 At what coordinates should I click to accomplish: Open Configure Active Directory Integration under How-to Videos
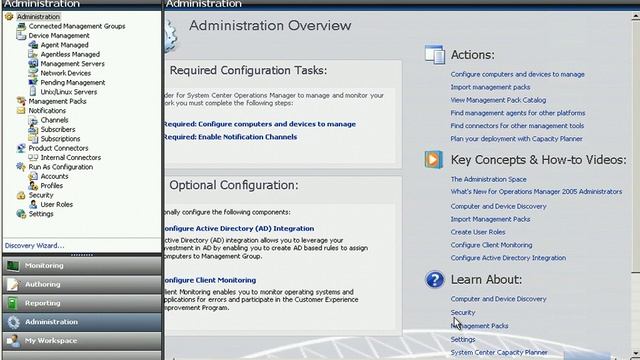[508, 258]
